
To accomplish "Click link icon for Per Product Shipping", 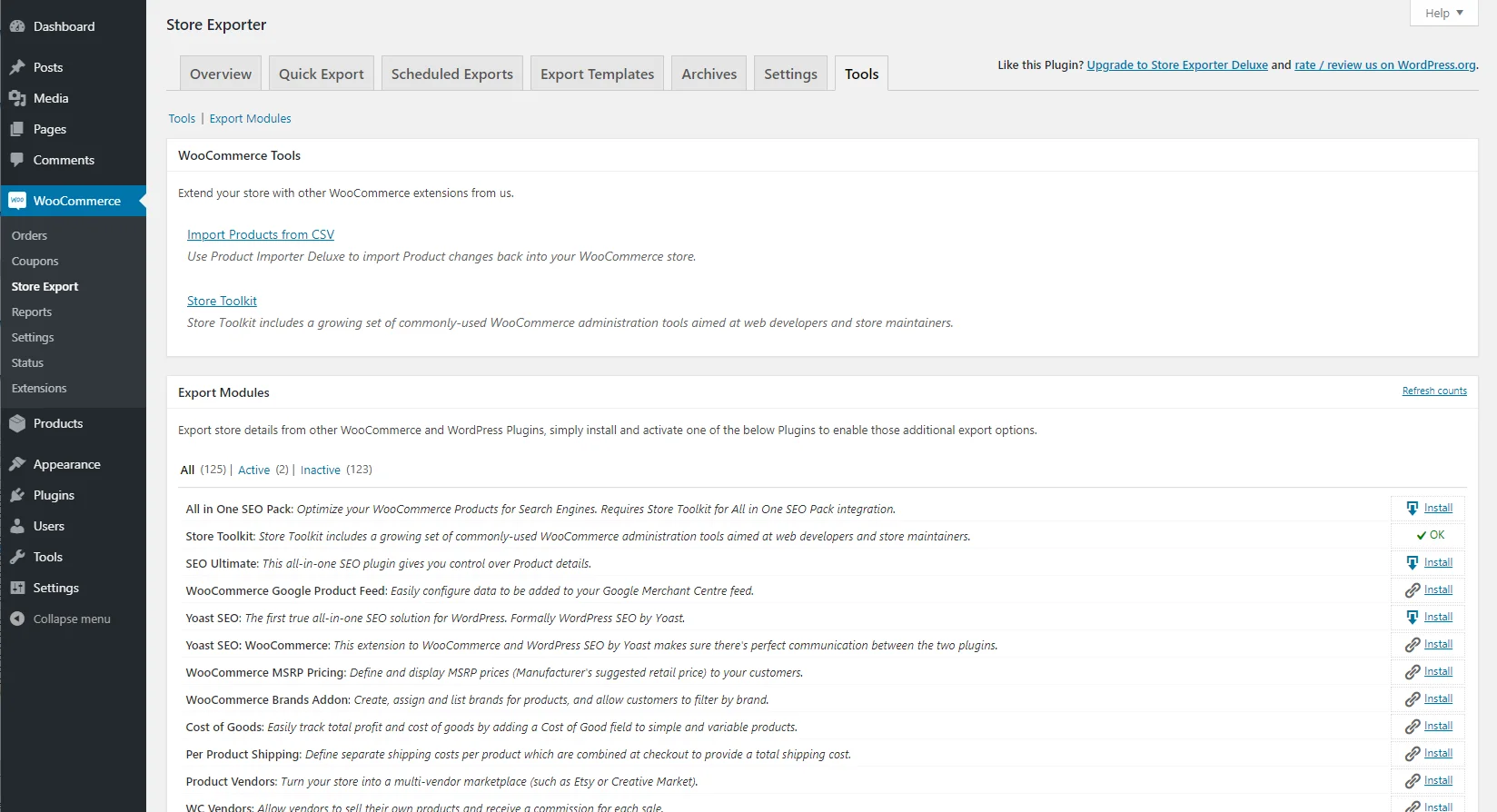I will 1413,754.
